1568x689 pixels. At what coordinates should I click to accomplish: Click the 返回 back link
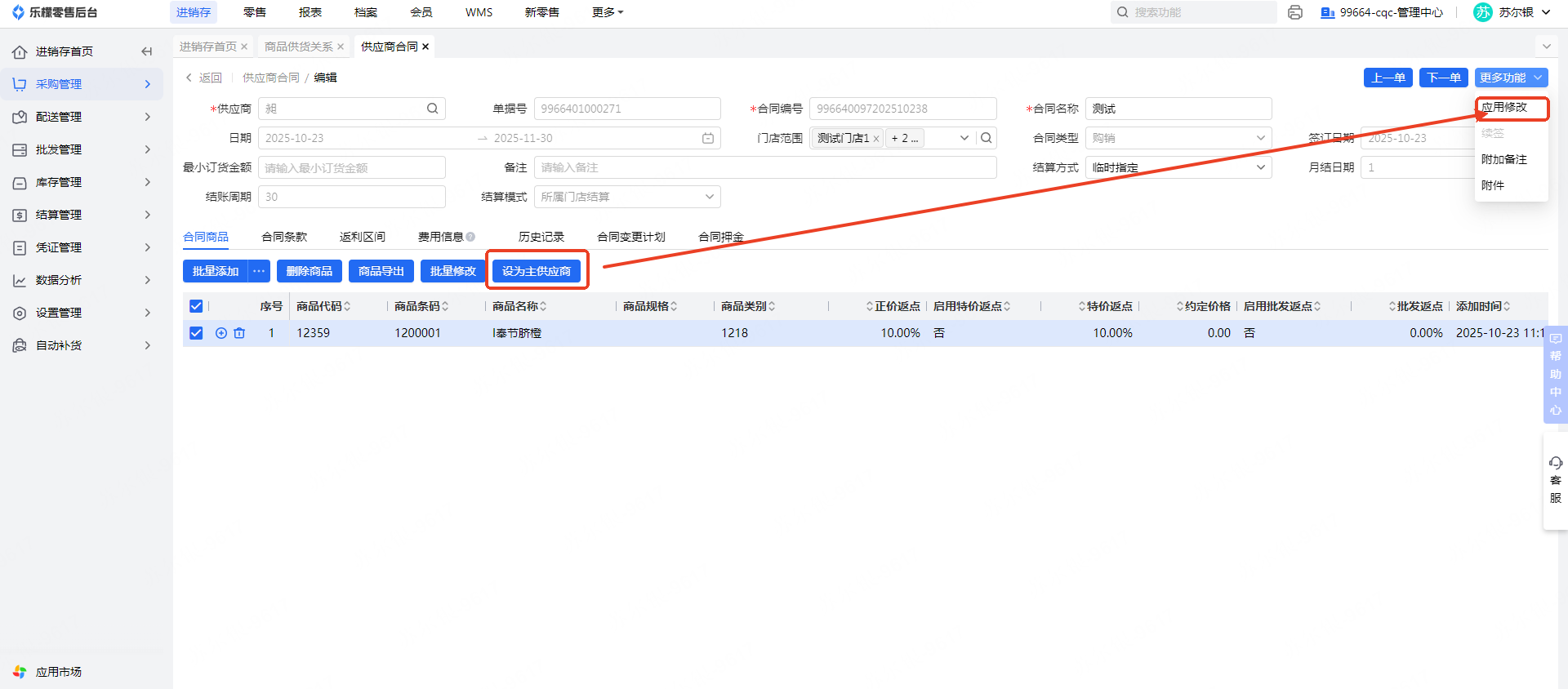coord(203,78)
